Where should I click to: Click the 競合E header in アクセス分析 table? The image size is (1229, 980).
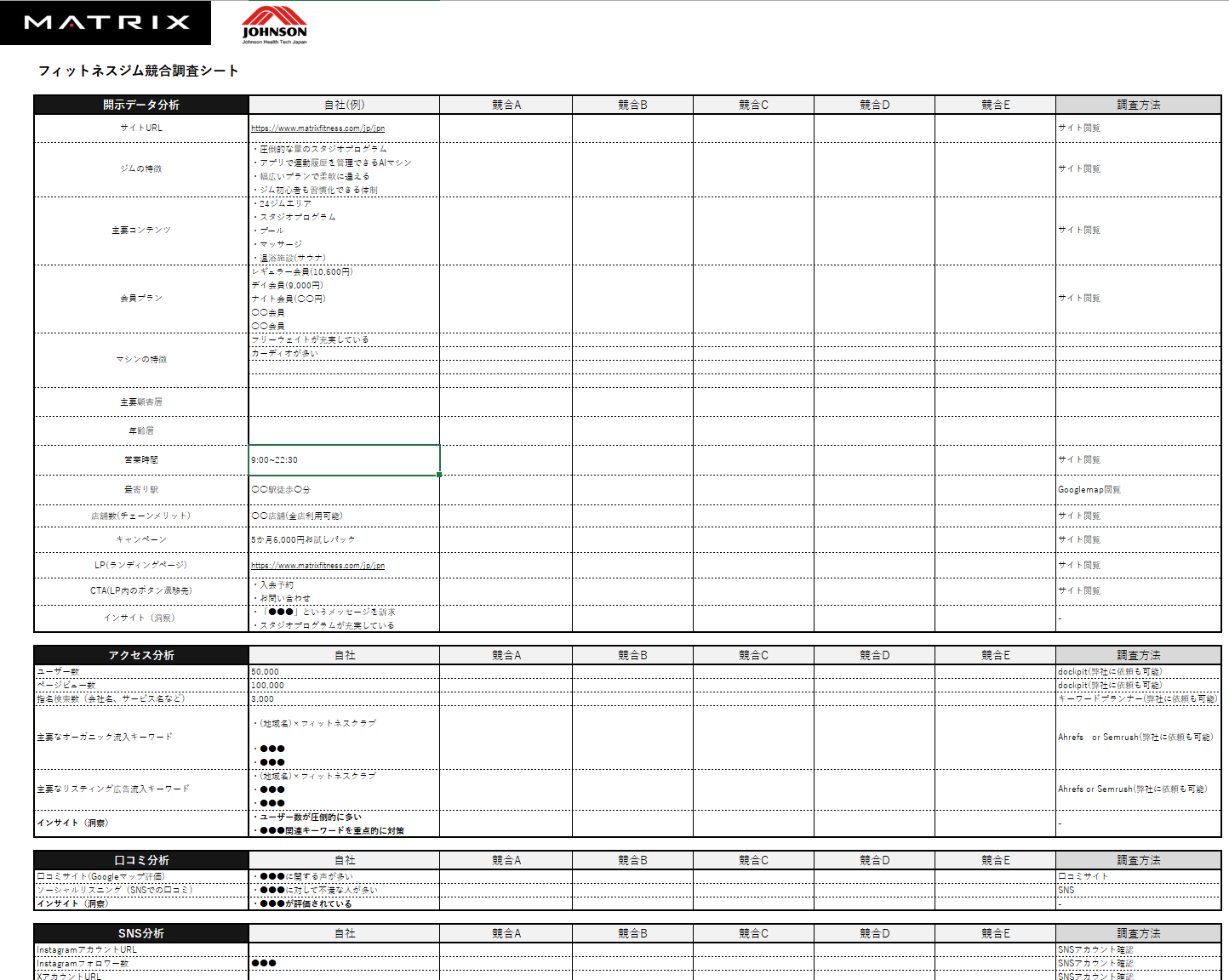(995, 655)
